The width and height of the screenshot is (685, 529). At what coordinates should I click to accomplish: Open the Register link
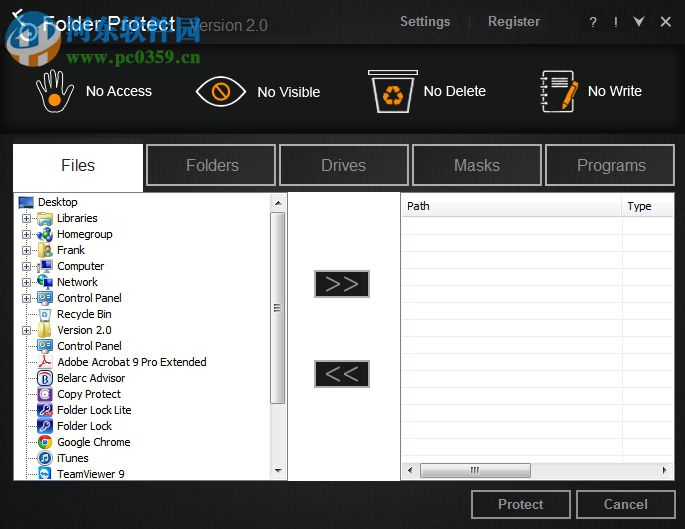[514, 21]
